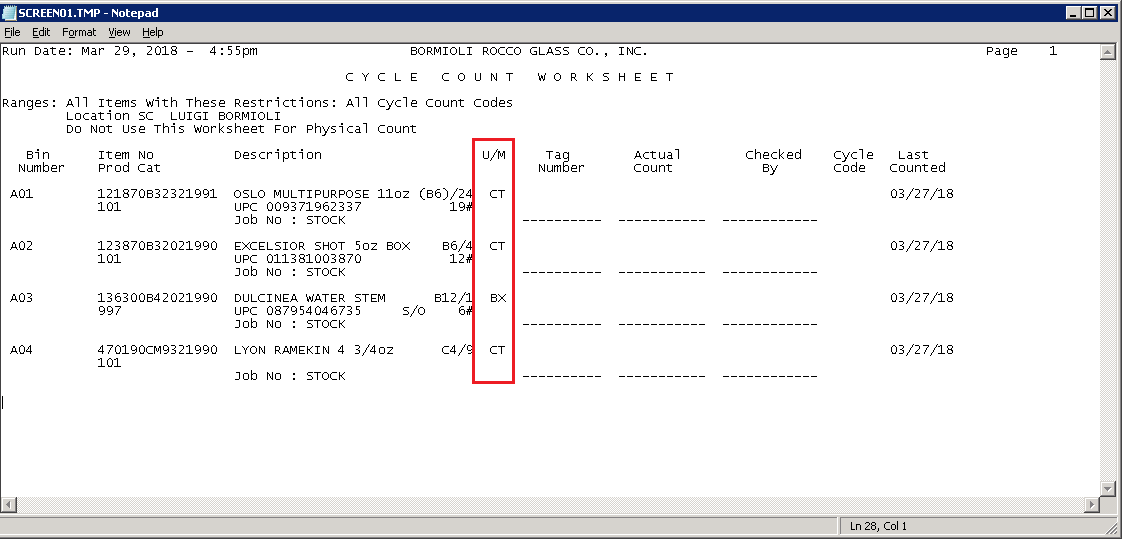The width and height of the screenshot is (1122, 539).
Task: Open the View menu
Action: coord(119,32)
